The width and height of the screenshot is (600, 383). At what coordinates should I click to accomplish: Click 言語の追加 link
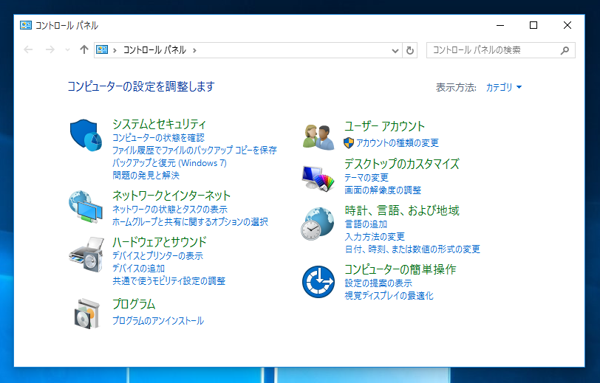[366, 224]
